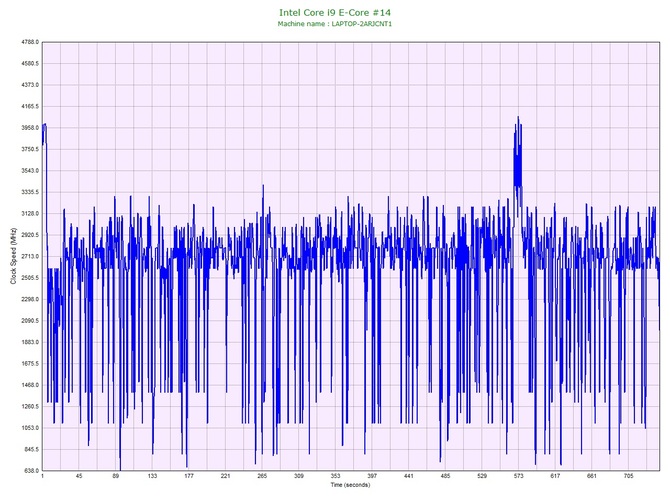Viewport: 670px width, 502px height.
Task: Click the 265 time axis tick label
Action: click(262, 476)
